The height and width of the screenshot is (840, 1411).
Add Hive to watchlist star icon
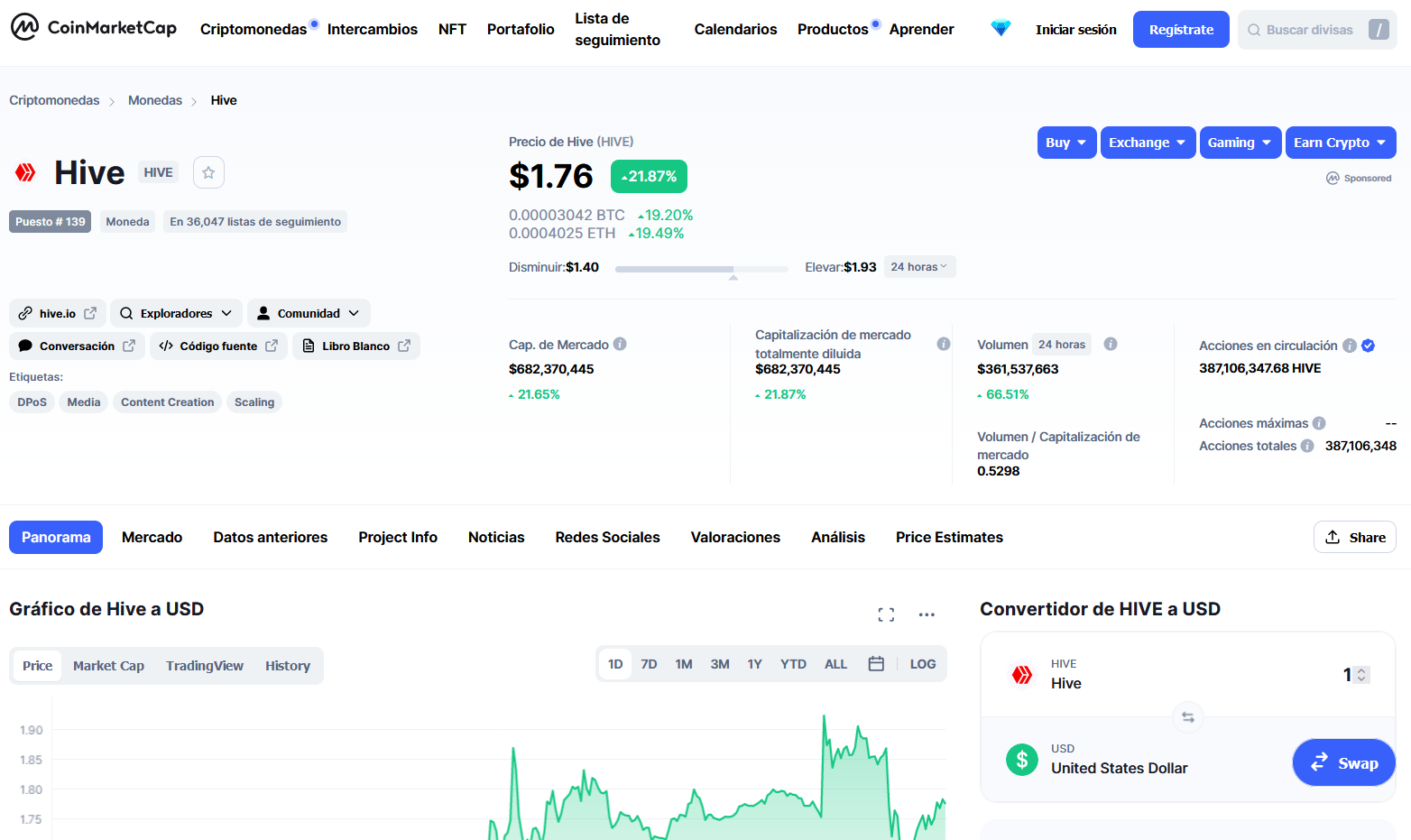(x=208, y=172)
